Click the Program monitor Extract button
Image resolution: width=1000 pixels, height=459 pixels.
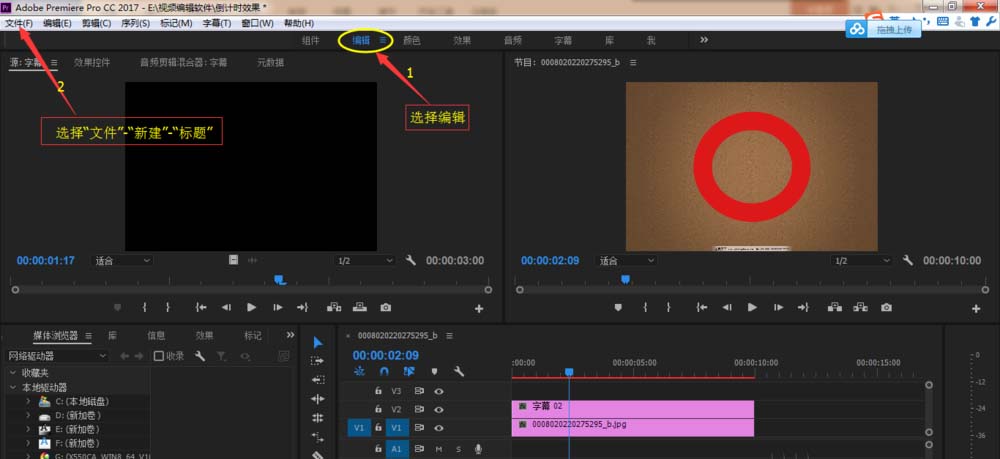tap(860, 307)
